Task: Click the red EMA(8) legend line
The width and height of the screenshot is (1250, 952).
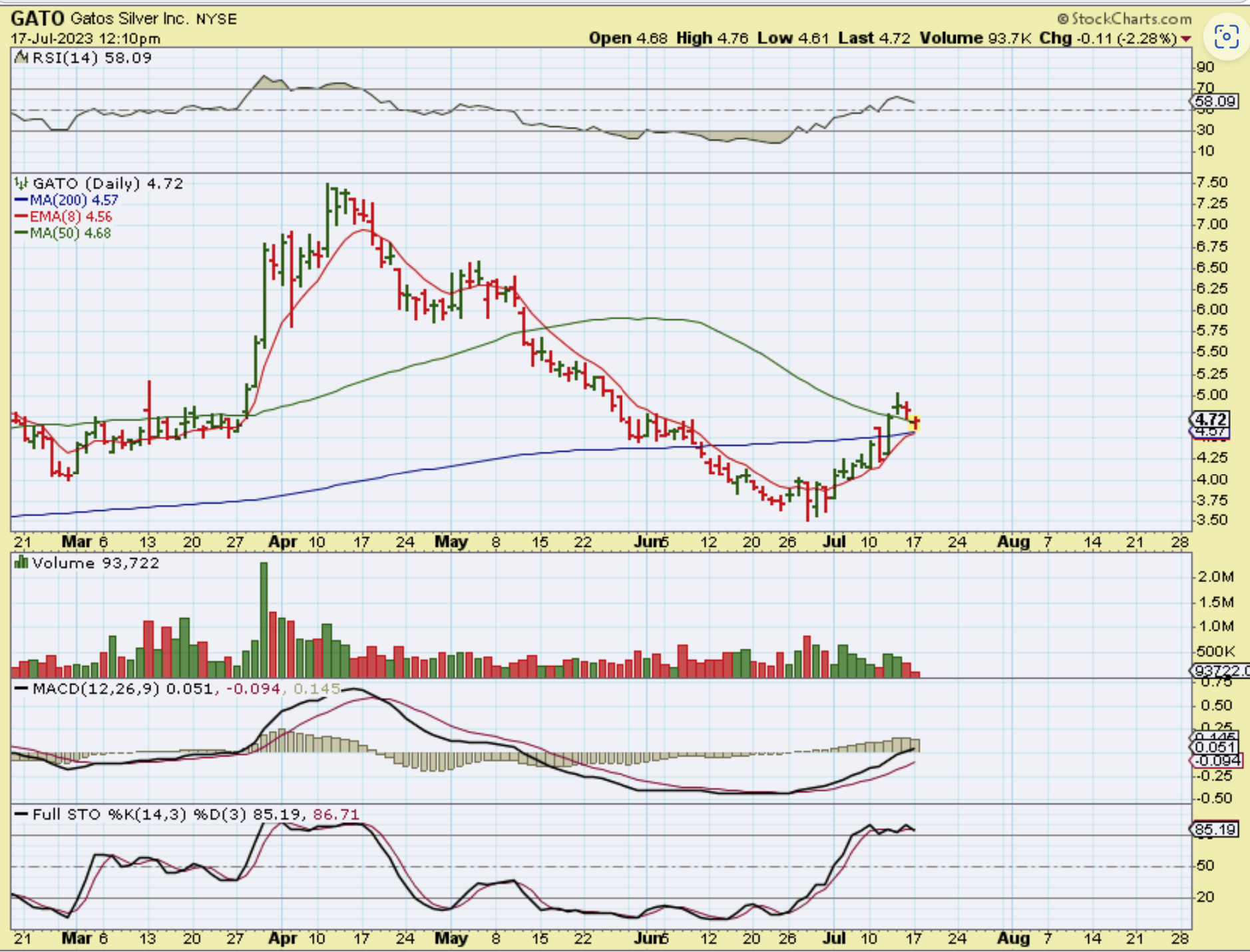Action: tap(21, 217)
